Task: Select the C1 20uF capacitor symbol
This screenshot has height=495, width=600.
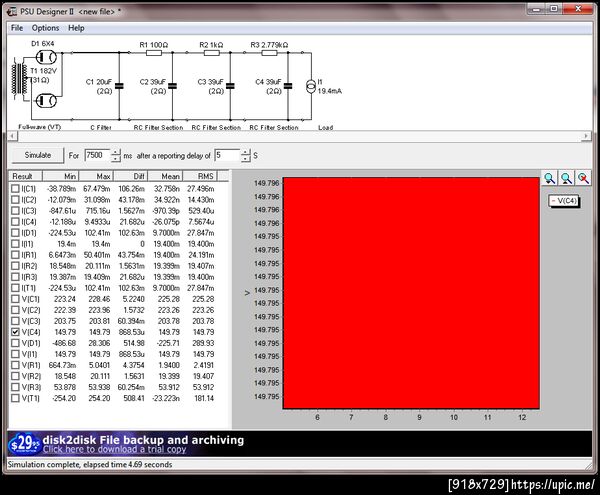Action: click(119, 86)
